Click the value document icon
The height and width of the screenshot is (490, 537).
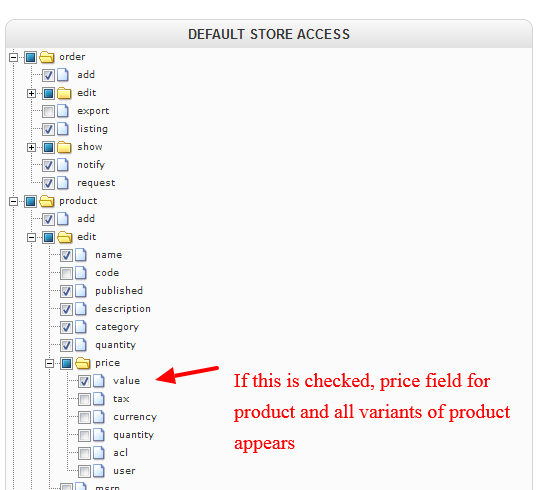click(99, 381)
